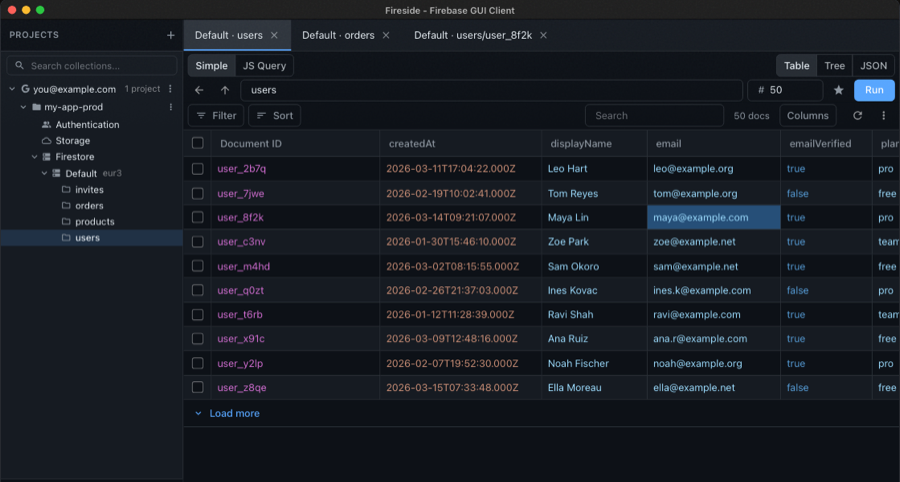The height and width of the screenshot is (482, 900).
Task: Select the maya@example.com email cell
Action: [713, 217]
